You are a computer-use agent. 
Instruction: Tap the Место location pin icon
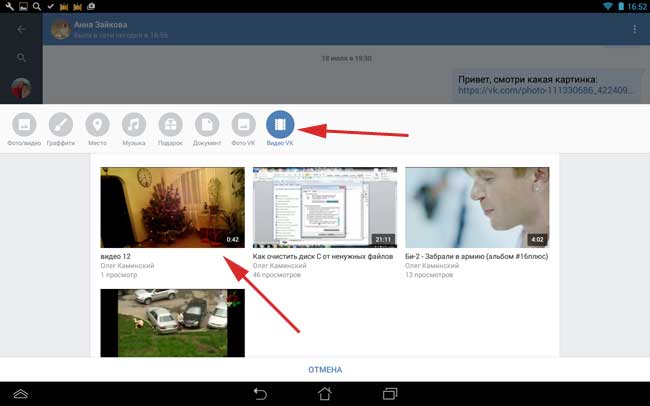[x=97, y=125]
